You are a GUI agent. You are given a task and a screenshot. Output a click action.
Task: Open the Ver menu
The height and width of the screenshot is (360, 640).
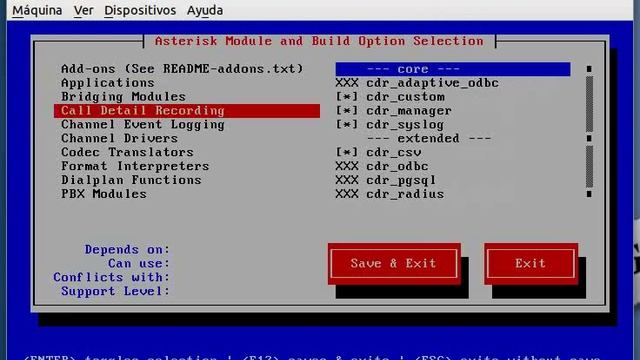pyautogui.click(x=84, y=10)
